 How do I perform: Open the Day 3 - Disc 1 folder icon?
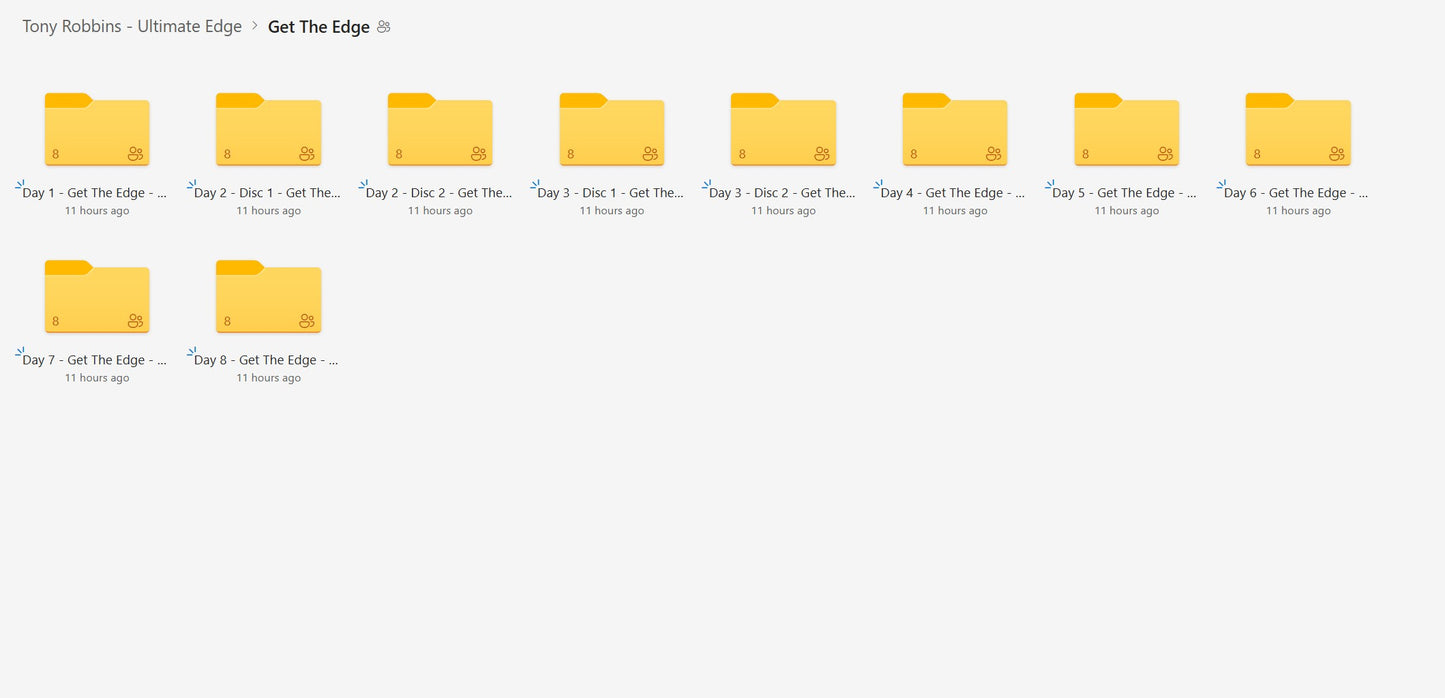coord(612,129)
